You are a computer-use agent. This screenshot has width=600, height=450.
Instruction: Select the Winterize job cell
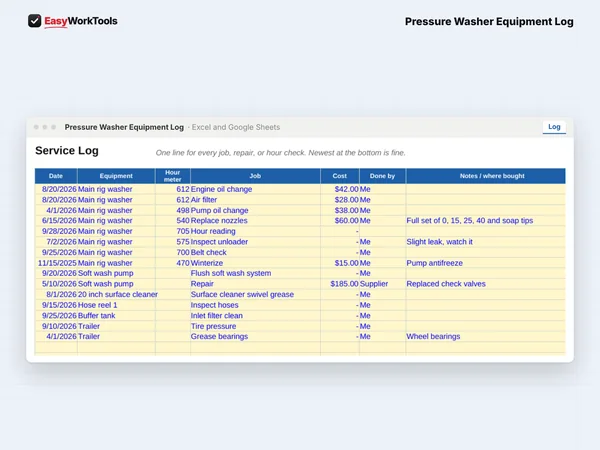[x=255, y=263]
